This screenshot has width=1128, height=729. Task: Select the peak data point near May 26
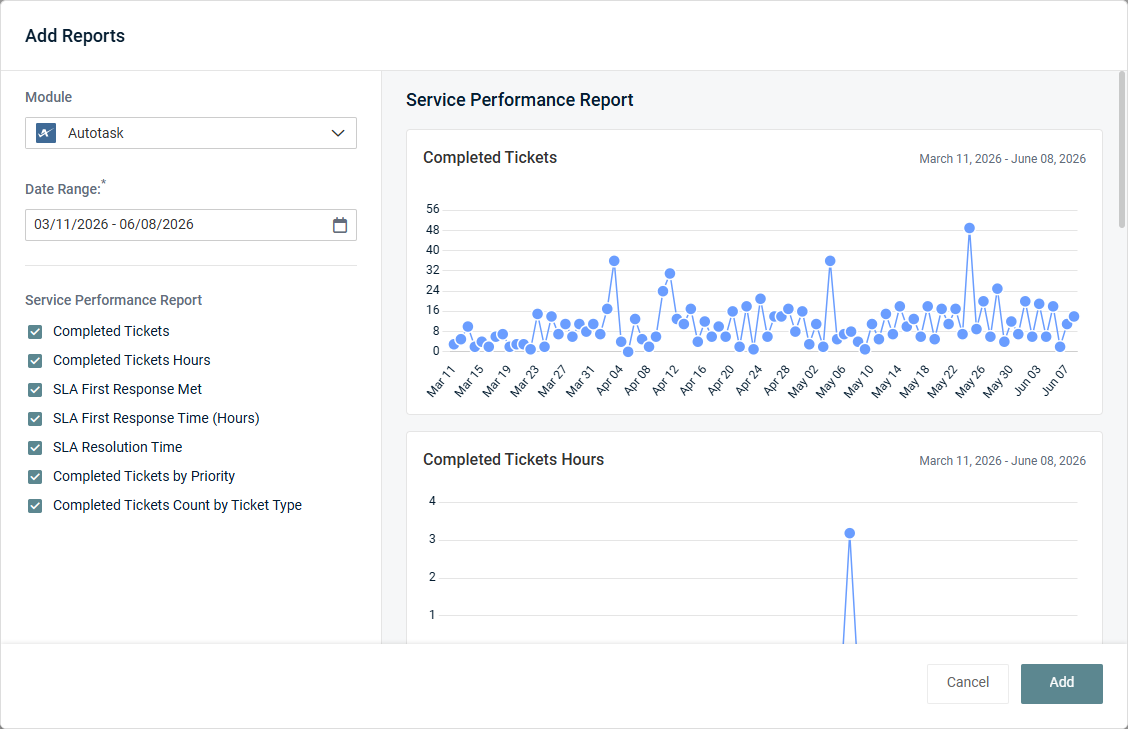[969, 228]
